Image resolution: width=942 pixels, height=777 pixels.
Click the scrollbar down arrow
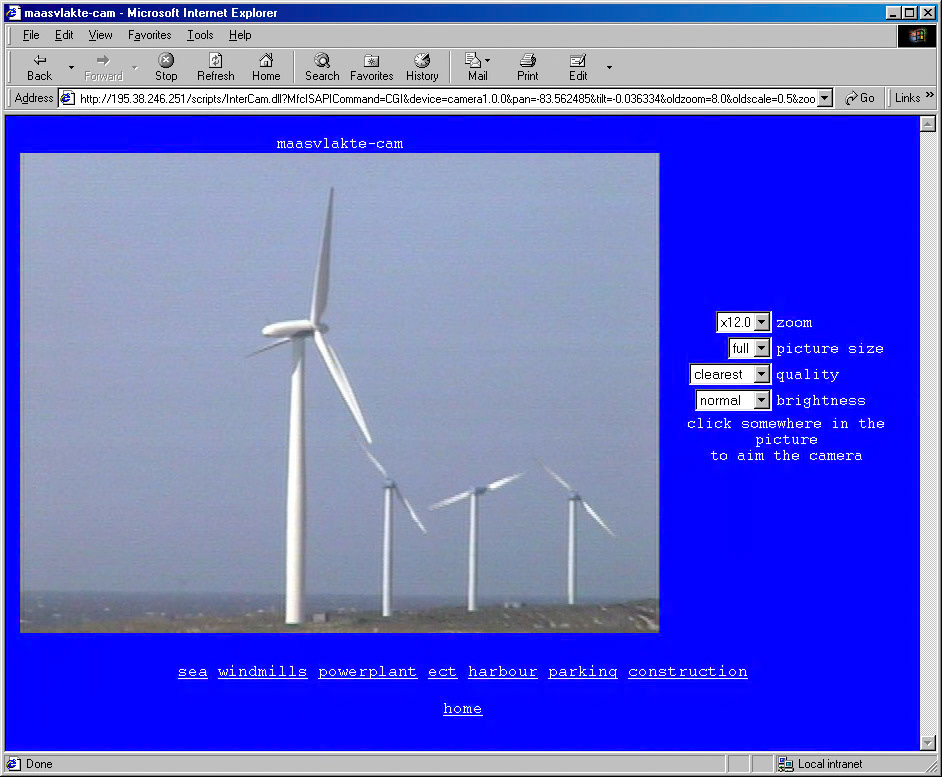928,743
